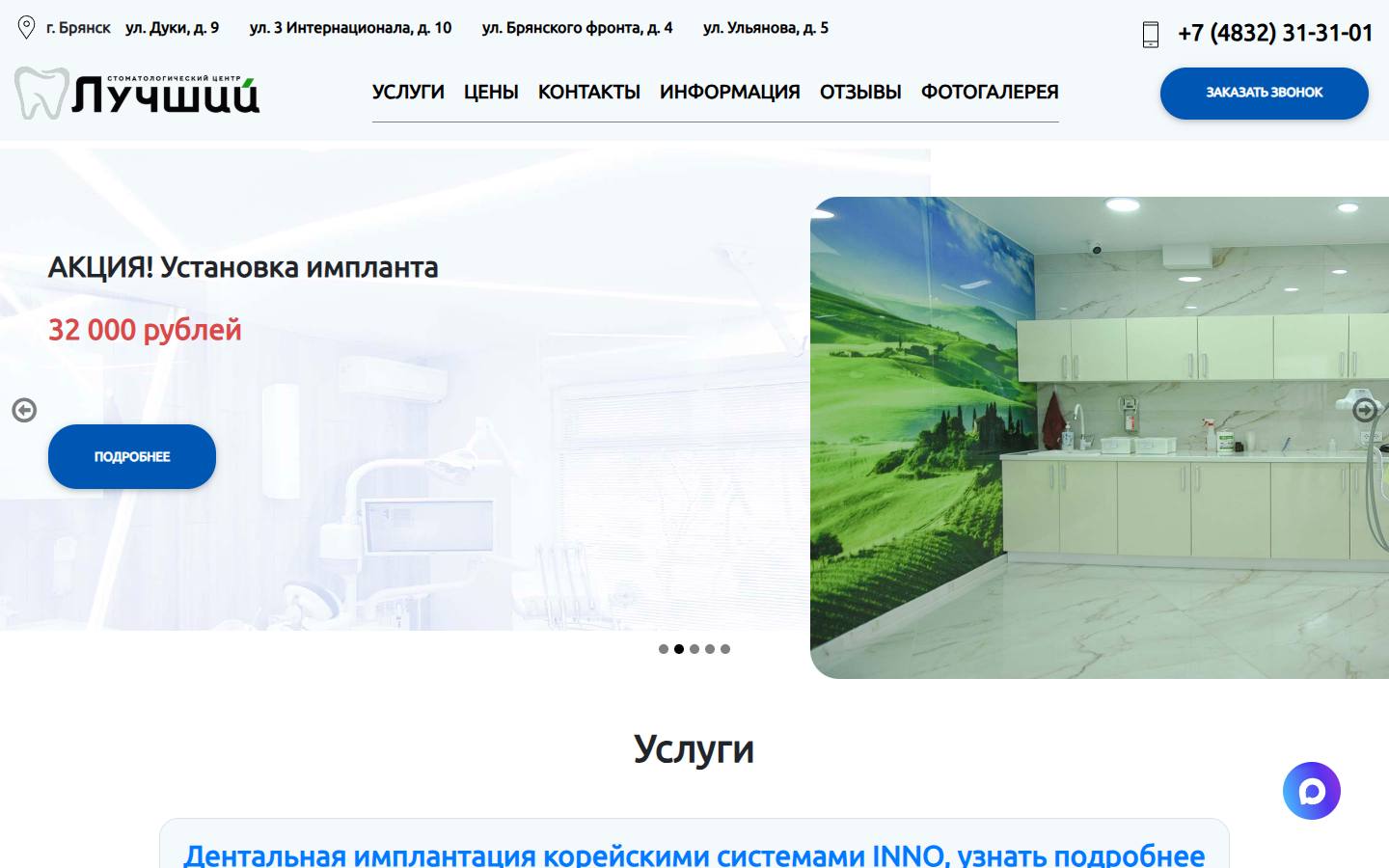The height and width of the screenshot is (868, 1389).
Task: Click the 32 000 рублей price text
Action: click(x=145, y=330)
